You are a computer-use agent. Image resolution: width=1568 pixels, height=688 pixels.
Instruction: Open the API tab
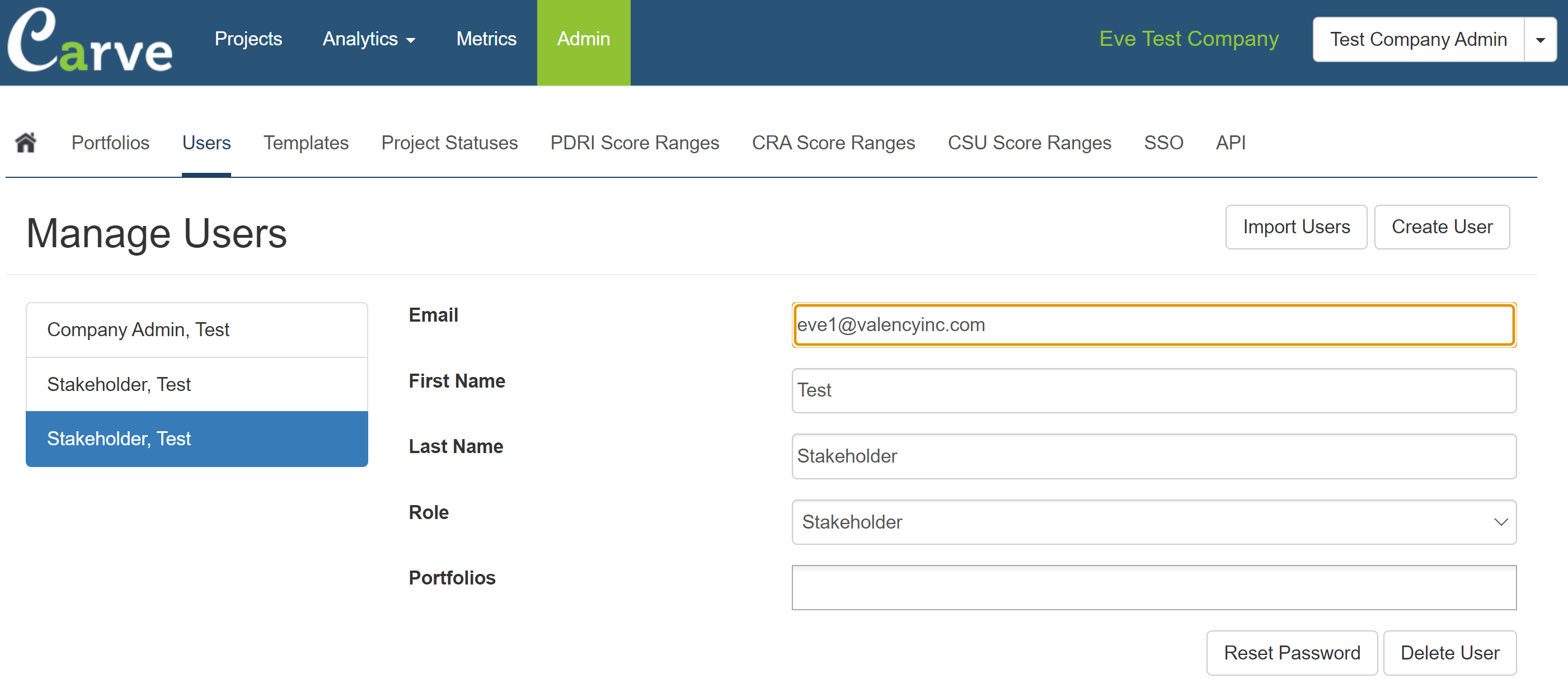(1230, 142)
